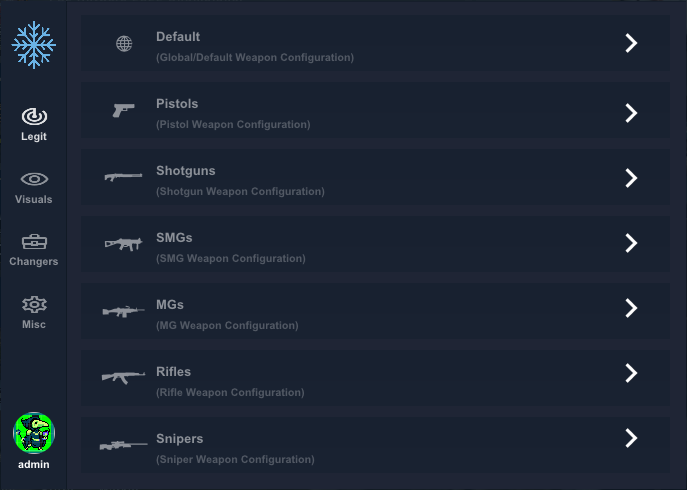
Task: Switch to the Visuals tab
Action: (34, 188)
